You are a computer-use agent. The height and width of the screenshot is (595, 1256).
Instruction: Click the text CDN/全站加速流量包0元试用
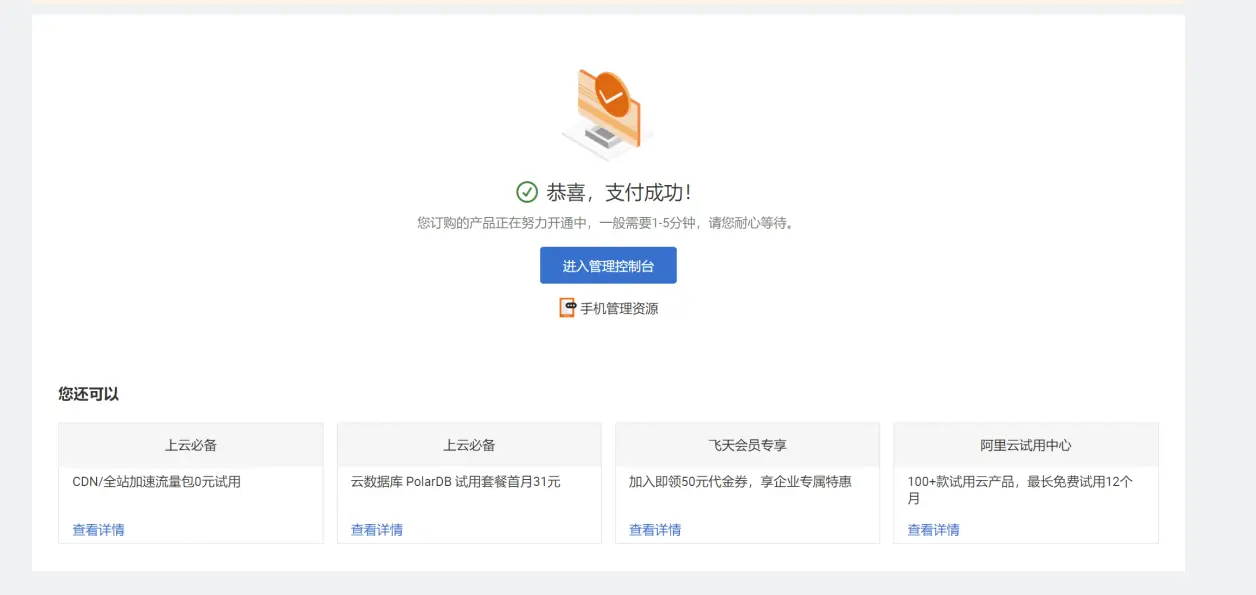(x=157, y=482)
